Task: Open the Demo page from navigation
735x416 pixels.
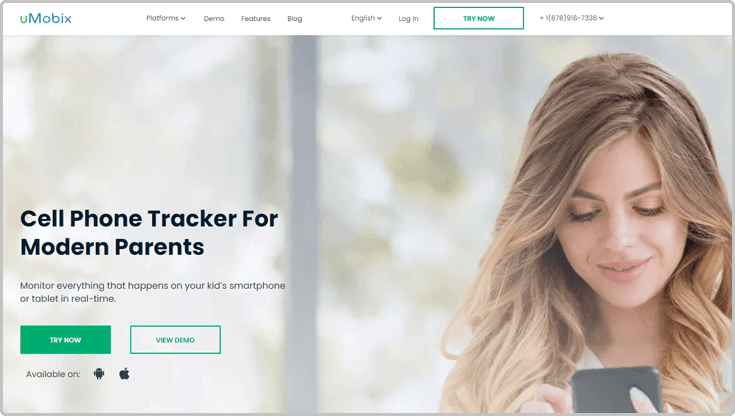Action: click(214, 19)
